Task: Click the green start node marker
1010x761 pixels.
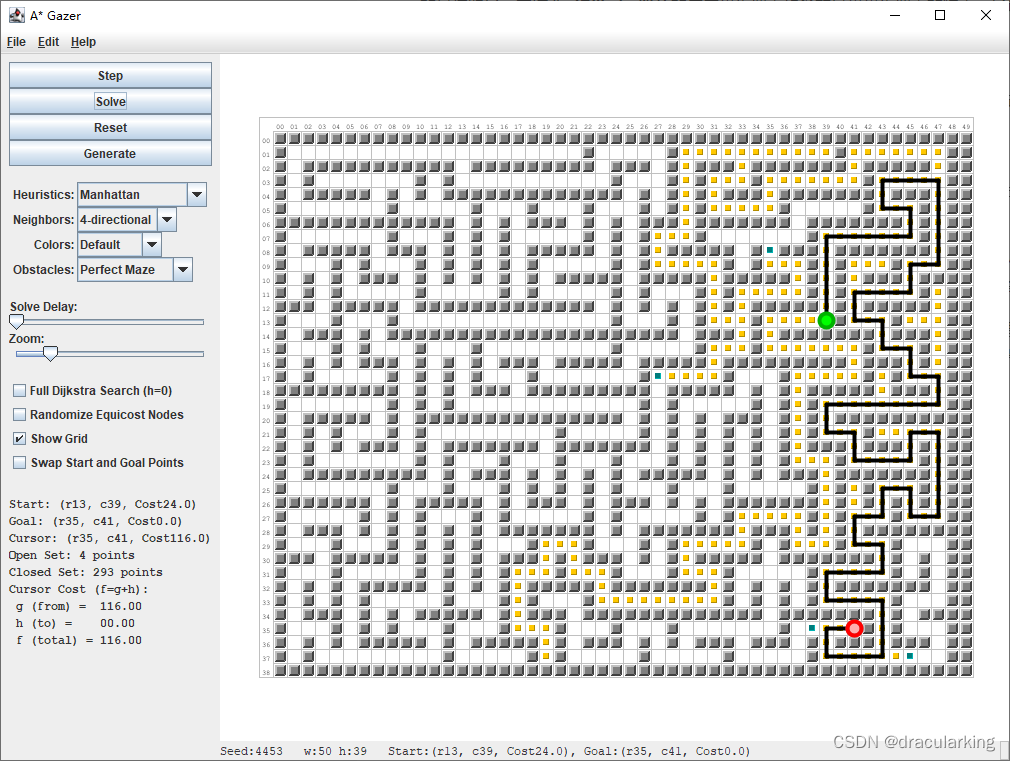Action: coord(826,320)
